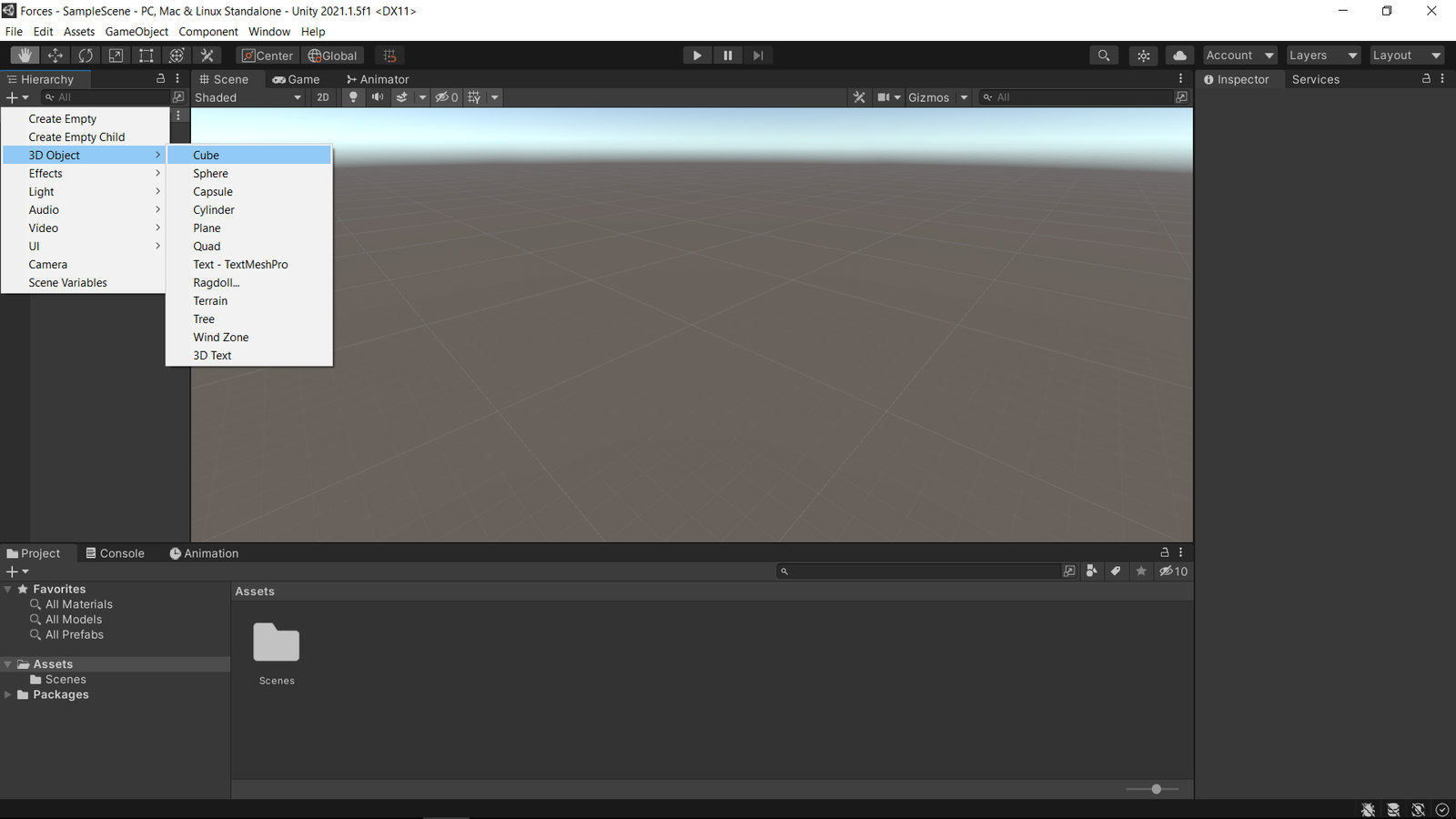
Task: Select the Rect transform tool
Action: coord(146,56)
